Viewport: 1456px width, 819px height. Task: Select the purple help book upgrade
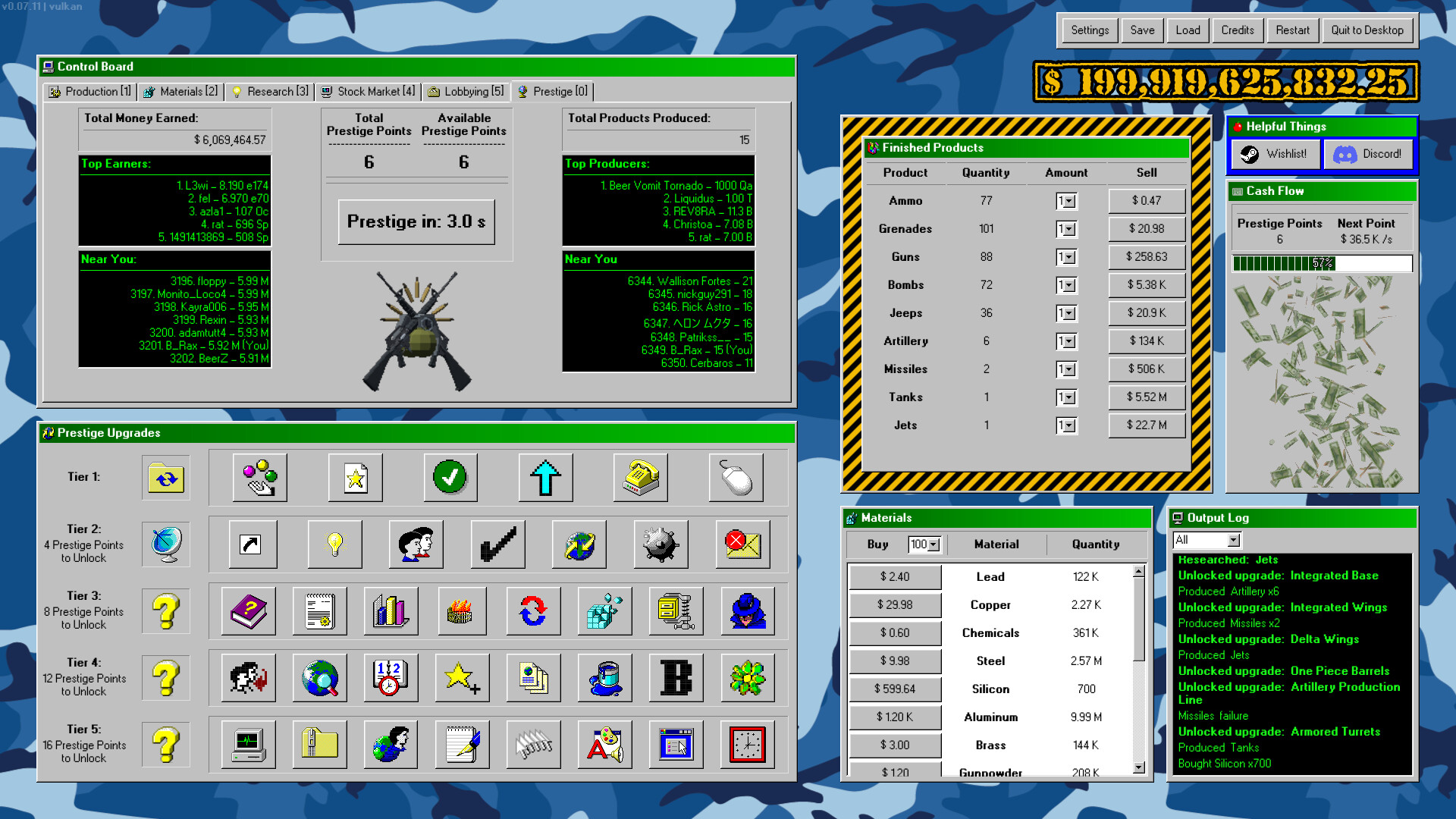[x=249, y=611]
